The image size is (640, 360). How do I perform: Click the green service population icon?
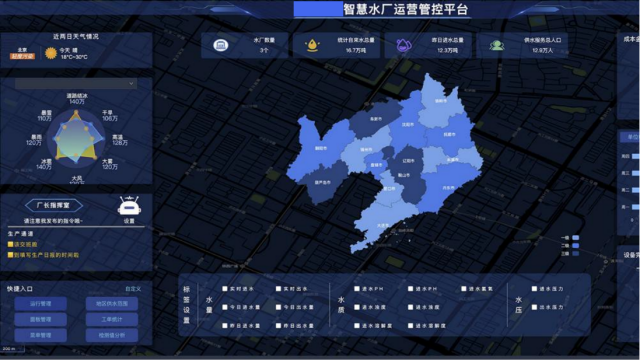tap(496, 45)
